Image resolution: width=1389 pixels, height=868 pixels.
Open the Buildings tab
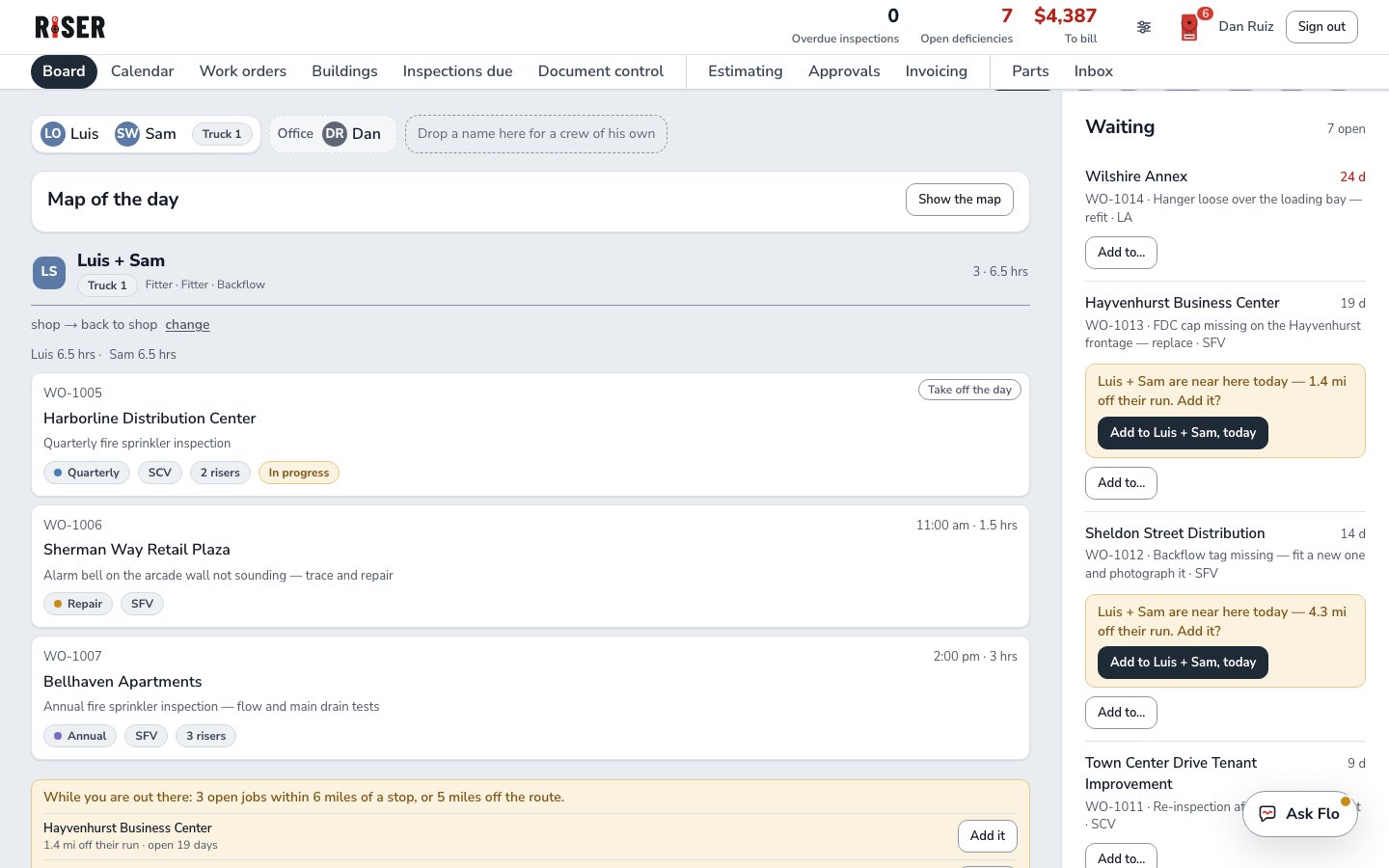tap(344, 71)
